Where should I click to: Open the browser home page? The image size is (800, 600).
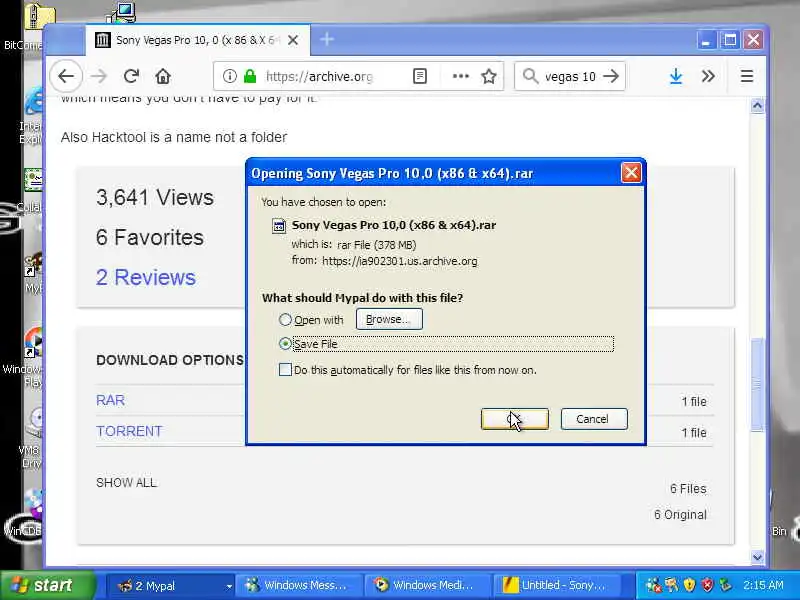click(x=163, y=77)
